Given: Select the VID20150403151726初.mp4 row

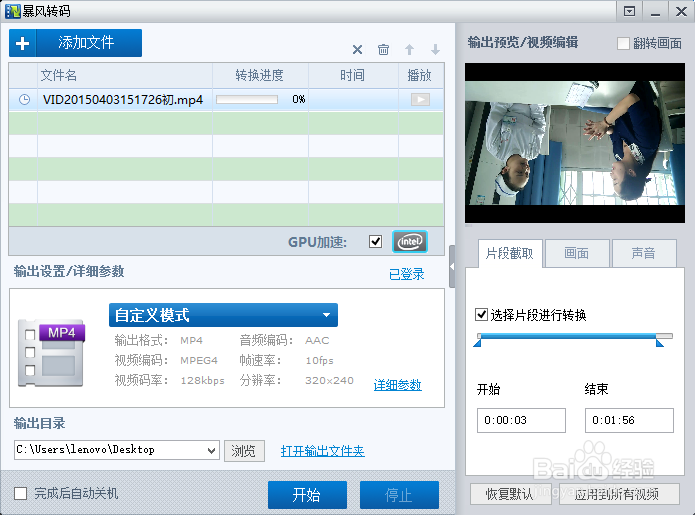Looking at the screenshot, I should coord(226,100).
